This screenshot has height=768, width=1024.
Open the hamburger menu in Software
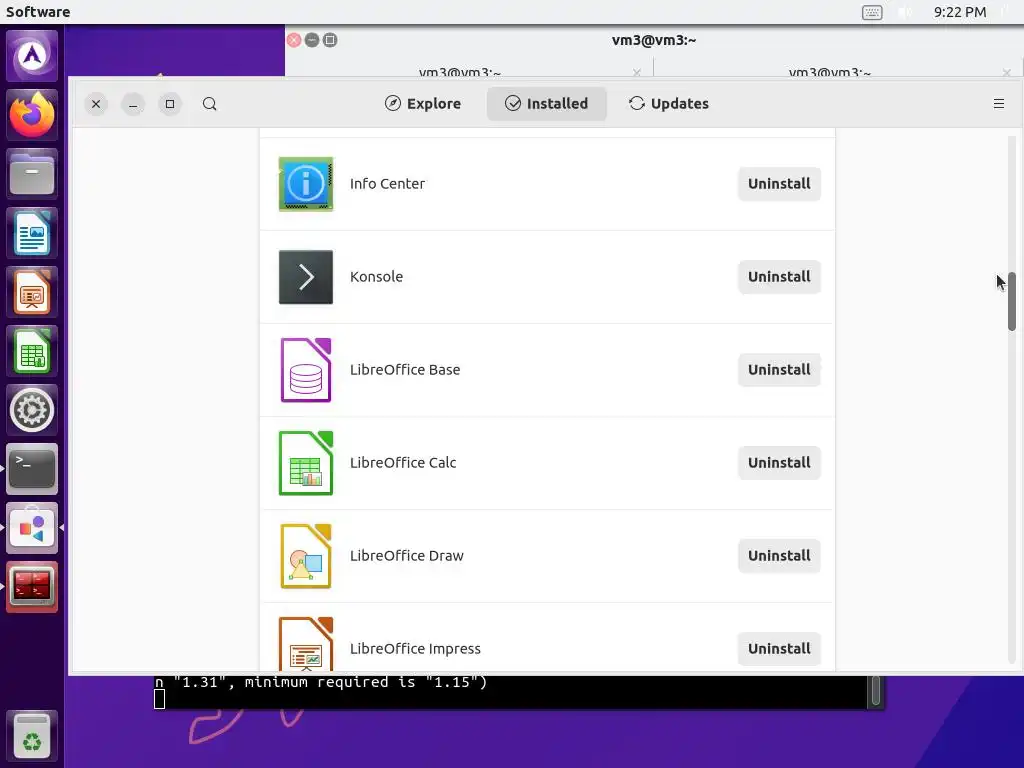point(999,104)
